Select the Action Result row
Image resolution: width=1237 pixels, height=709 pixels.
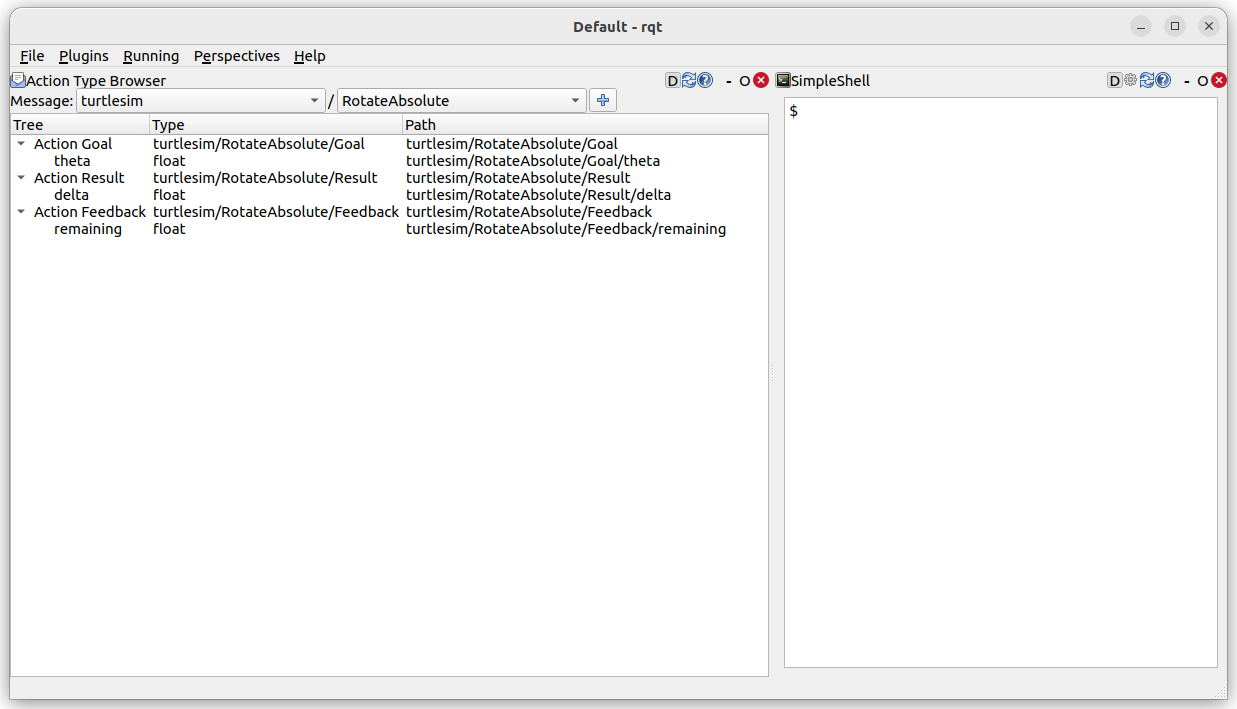click(x=389, y=178)
